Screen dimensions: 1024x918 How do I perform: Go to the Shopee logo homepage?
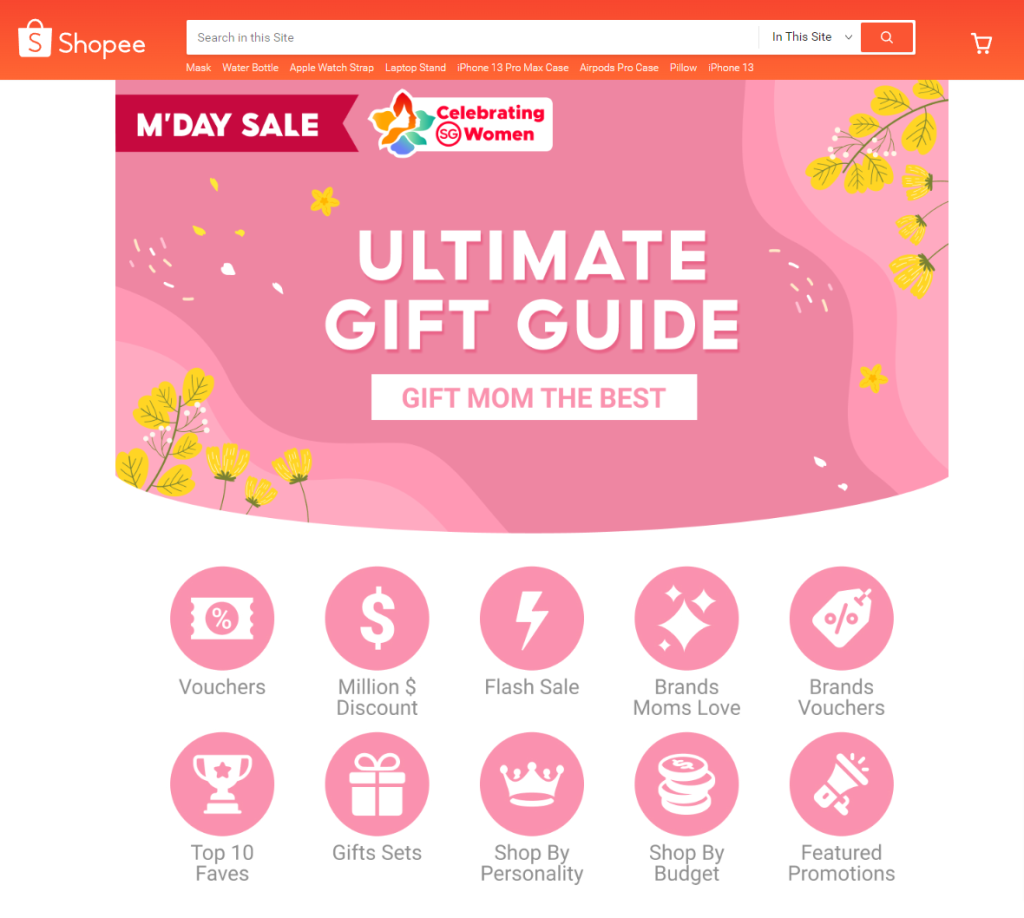[x=82, y=39]
